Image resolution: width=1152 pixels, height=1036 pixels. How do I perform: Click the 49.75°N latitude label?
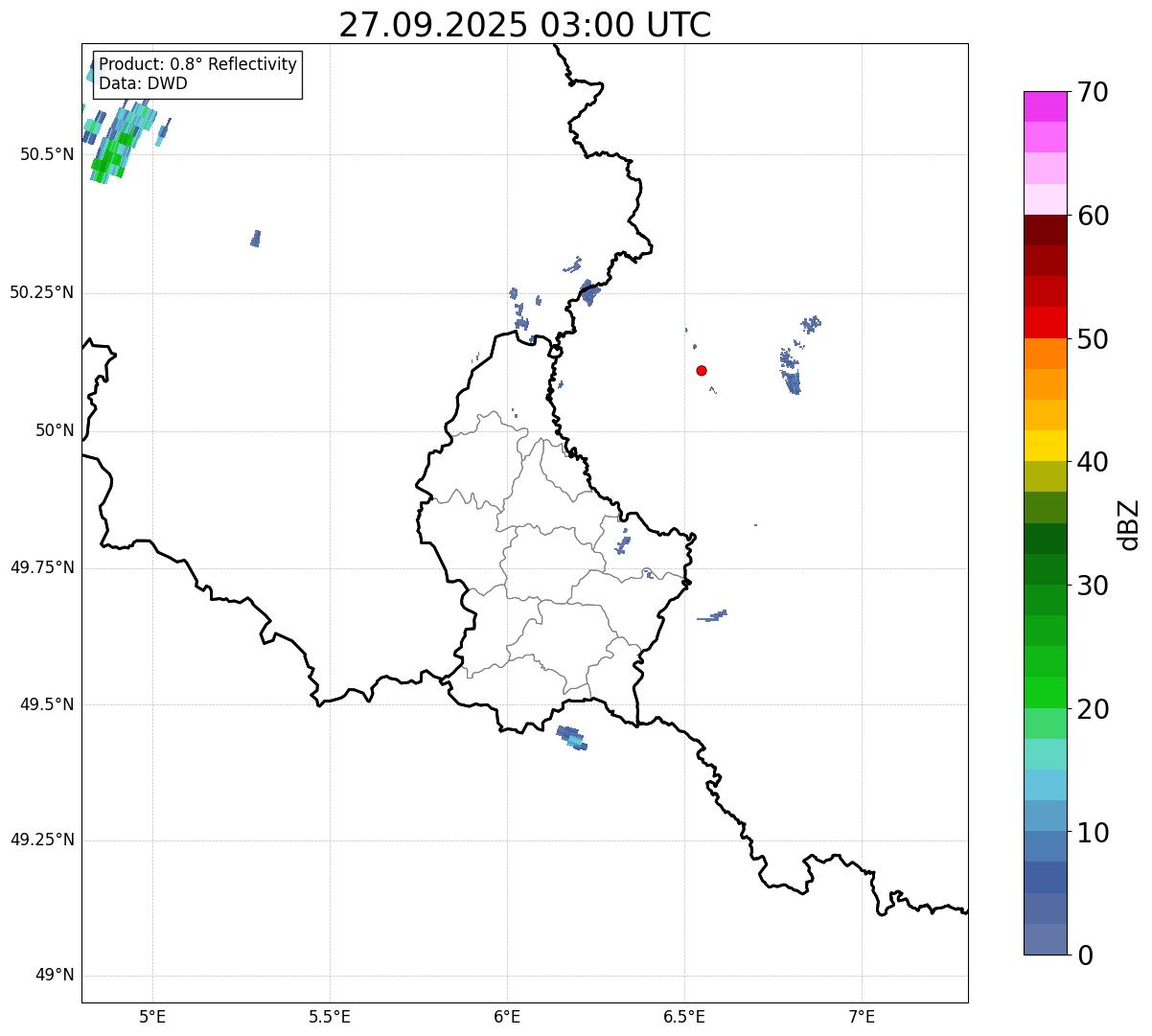pos(42,567)
